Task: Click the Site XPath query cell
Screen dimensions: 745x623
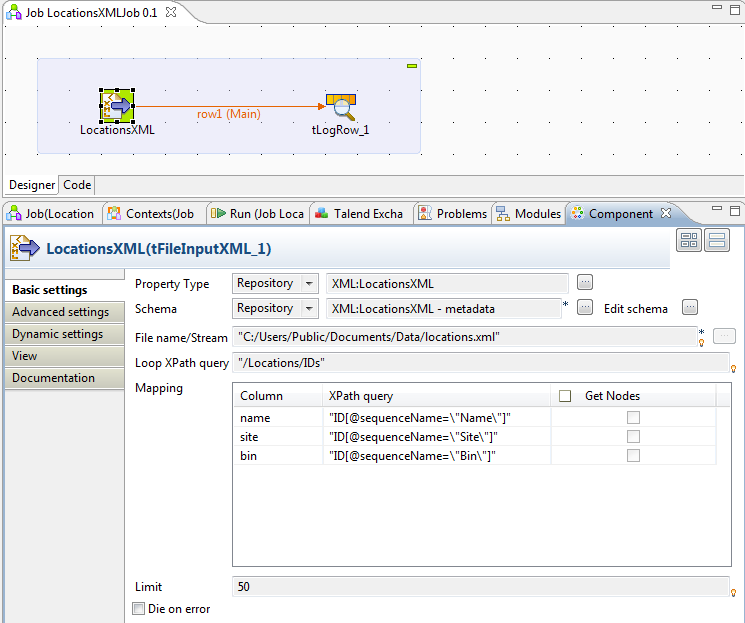Action: 437,437
